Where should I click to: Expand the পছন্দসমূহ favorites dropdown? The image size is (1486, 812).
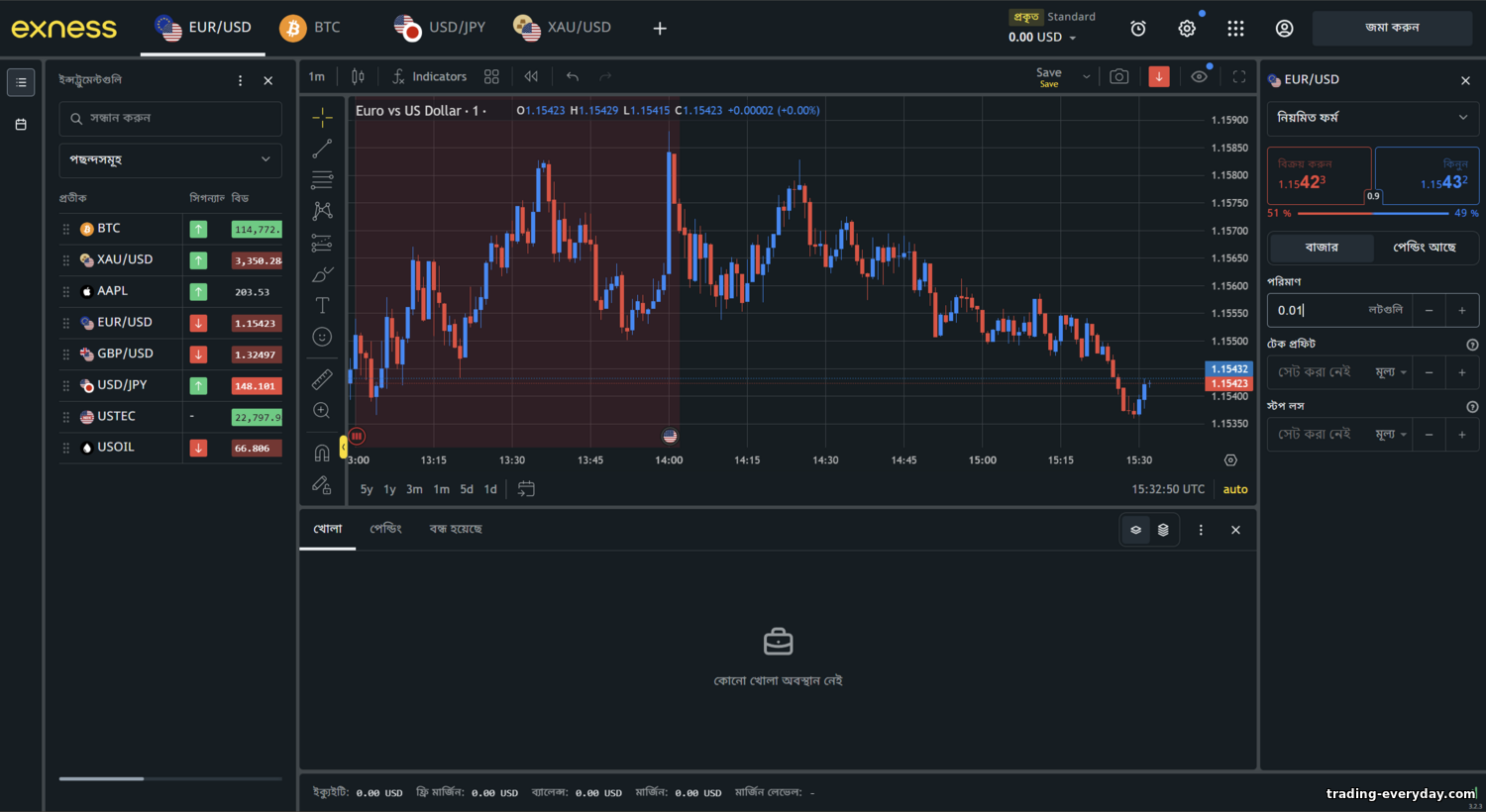pyautogui.click(x=169, y=159)
